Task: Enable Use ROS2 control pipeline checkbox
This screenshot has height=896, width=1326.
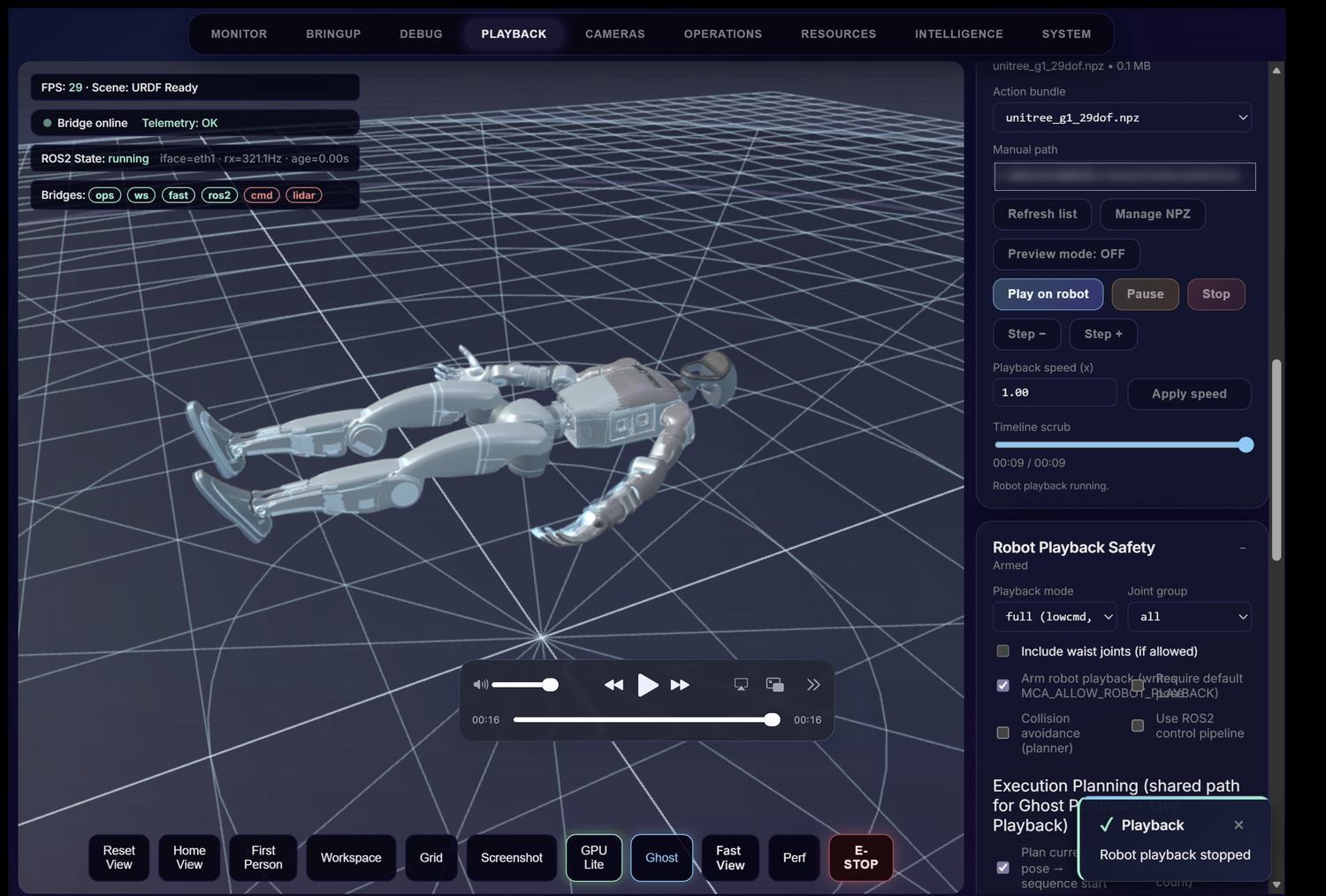Action: (x=1138, y=725)
